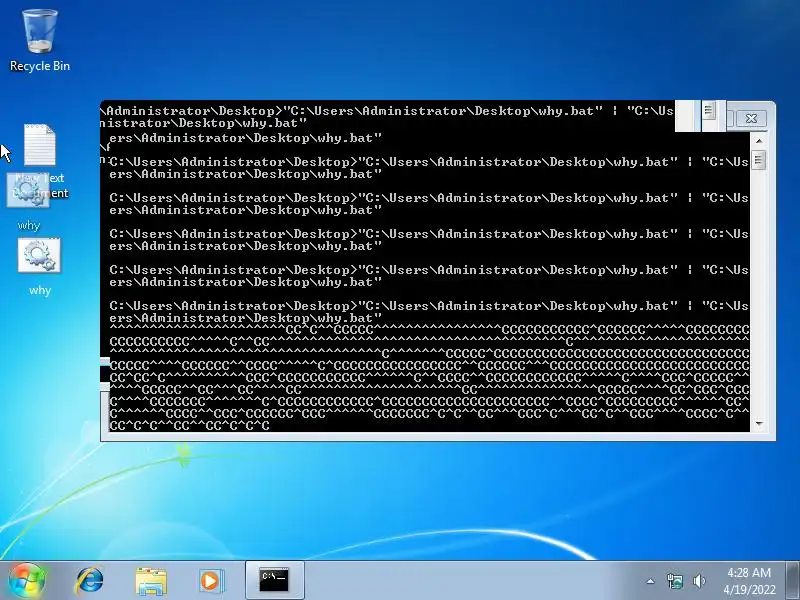Open the Recycle Bin desktop icon
Screen dimensions: 800x600
tap(39, 41)
